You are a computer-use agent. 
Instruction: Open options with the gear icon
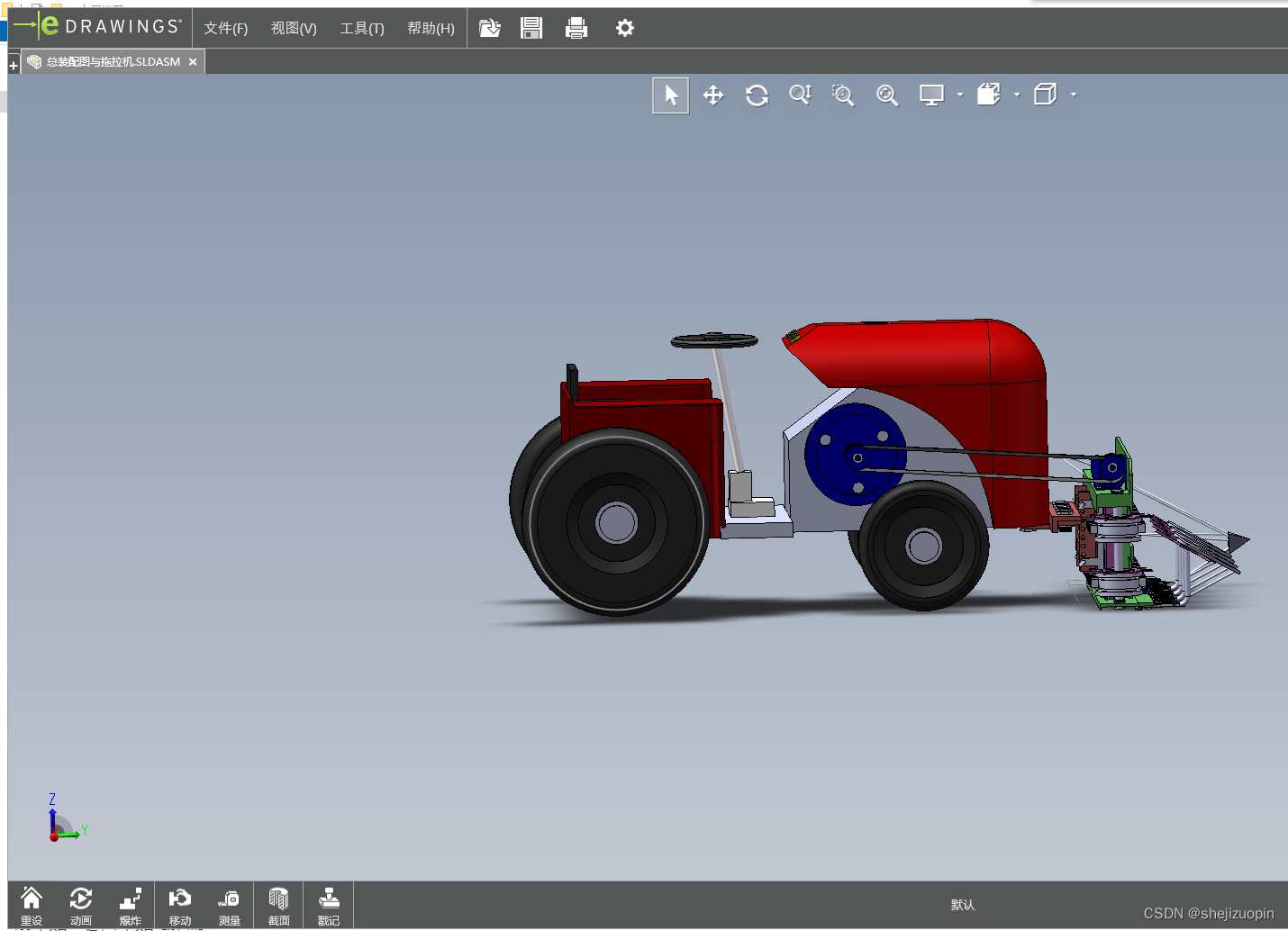point(624,28)
